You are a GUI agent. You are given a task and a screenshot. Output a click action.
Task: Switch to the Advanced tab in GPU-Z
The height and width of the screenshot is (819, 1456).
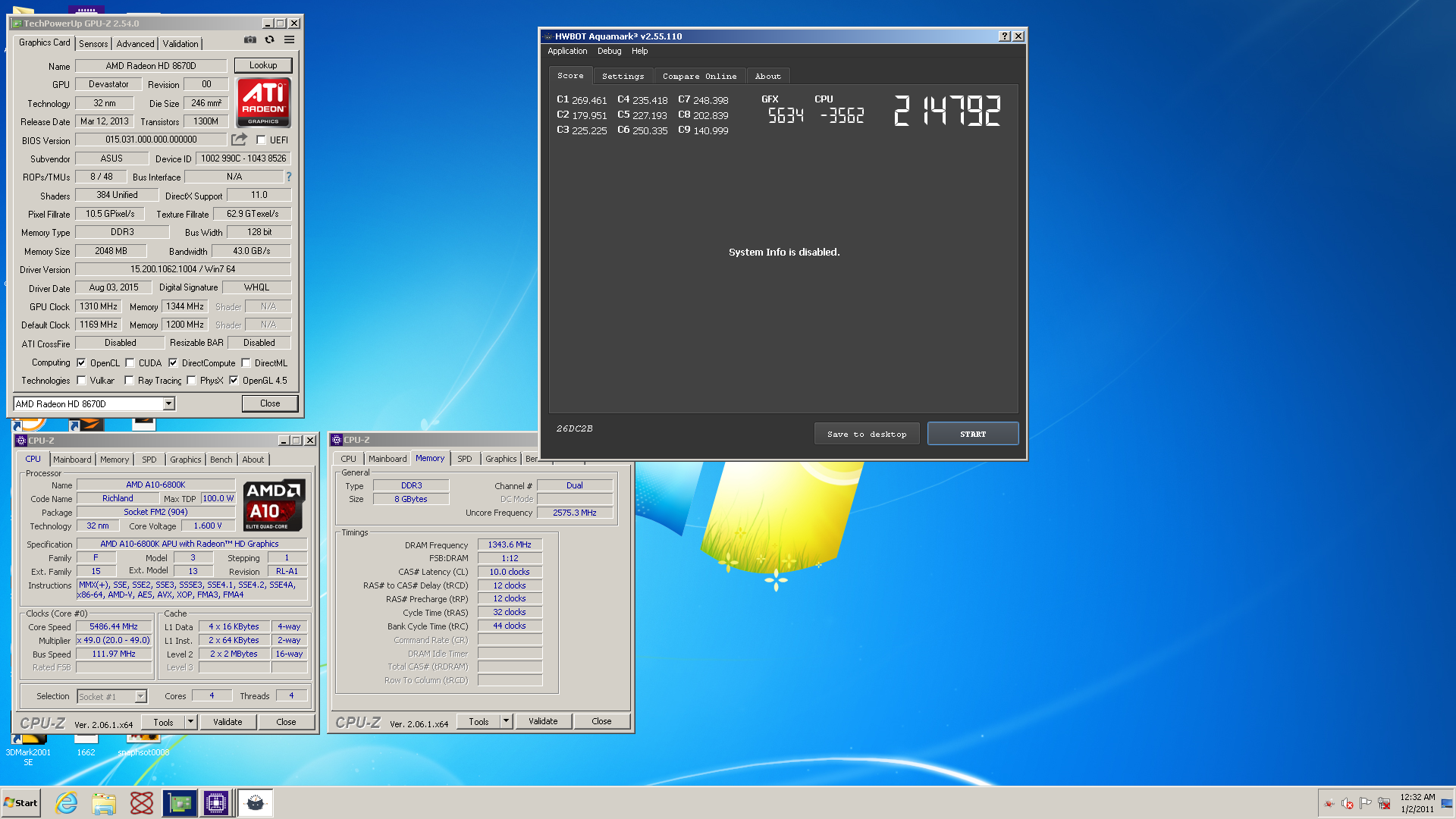[136, 44]
